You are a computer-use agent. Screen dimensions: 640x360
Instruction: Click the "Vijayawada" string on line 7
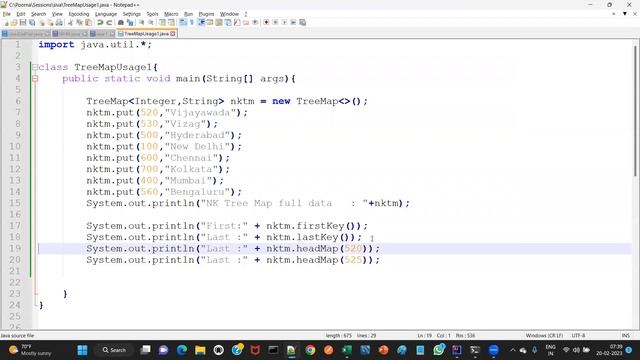click(x=200, y=113)
